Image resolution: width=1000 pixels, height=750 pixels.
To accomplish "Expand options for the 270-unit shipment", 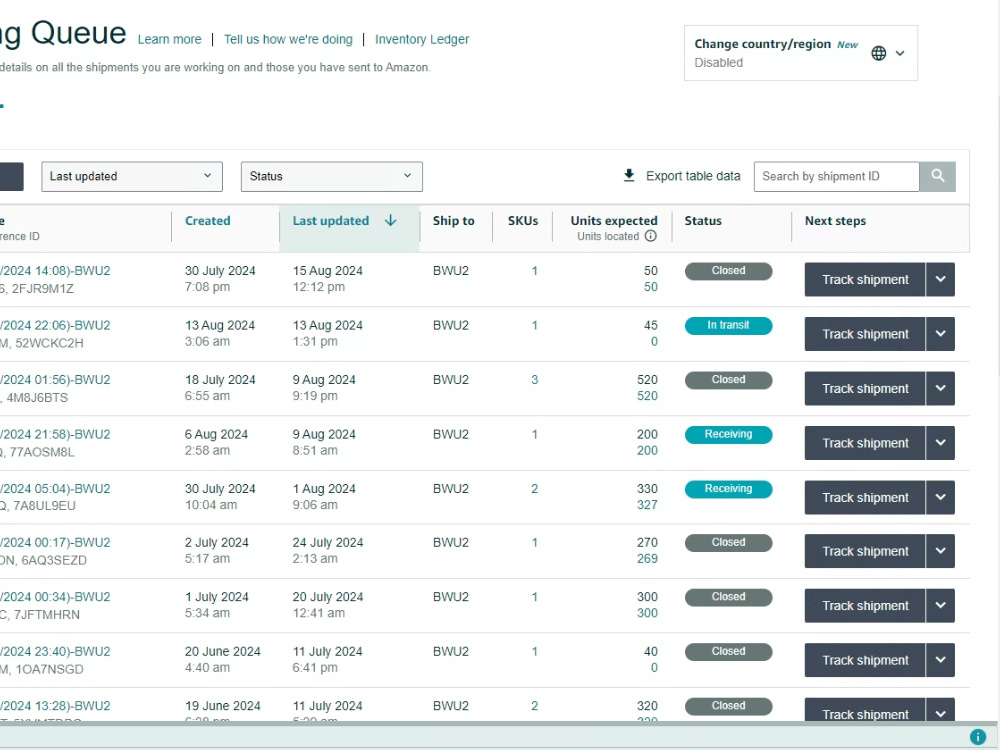I will (940, 551).
